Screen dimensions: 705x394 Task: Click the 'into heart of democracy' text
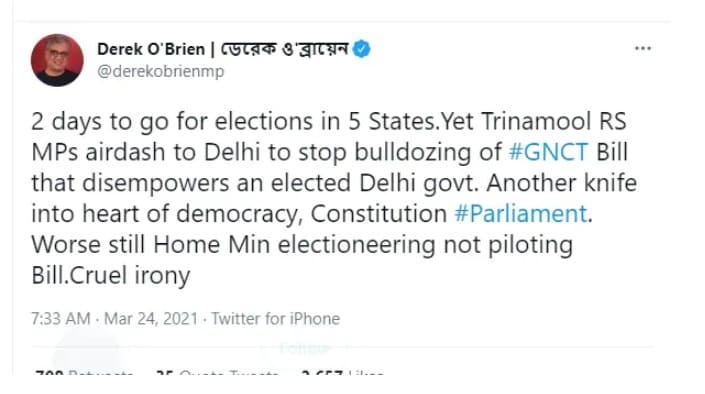[x=167, y=214]
